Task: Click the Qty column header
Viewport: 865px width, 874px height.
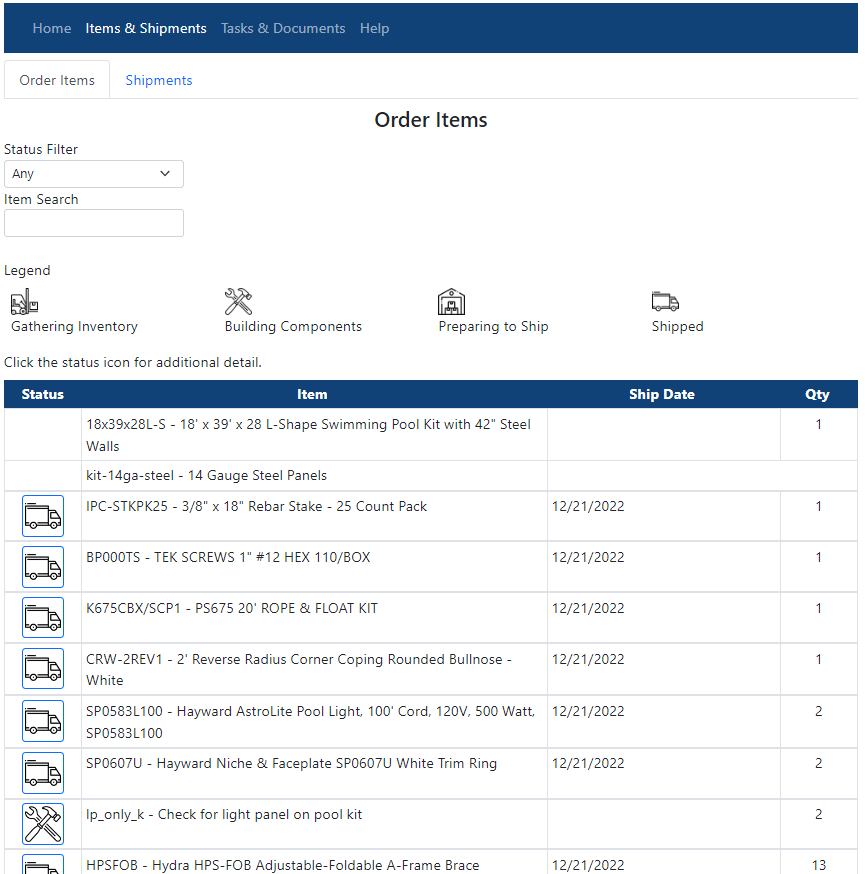Action: pos(818,394)
